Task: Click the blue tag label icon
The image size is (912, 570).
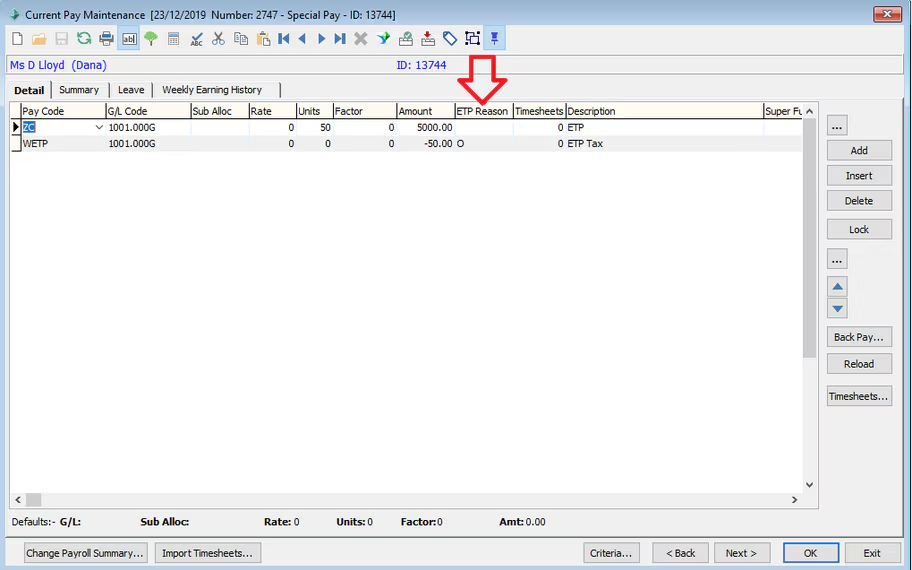Action: click(450, 39)
